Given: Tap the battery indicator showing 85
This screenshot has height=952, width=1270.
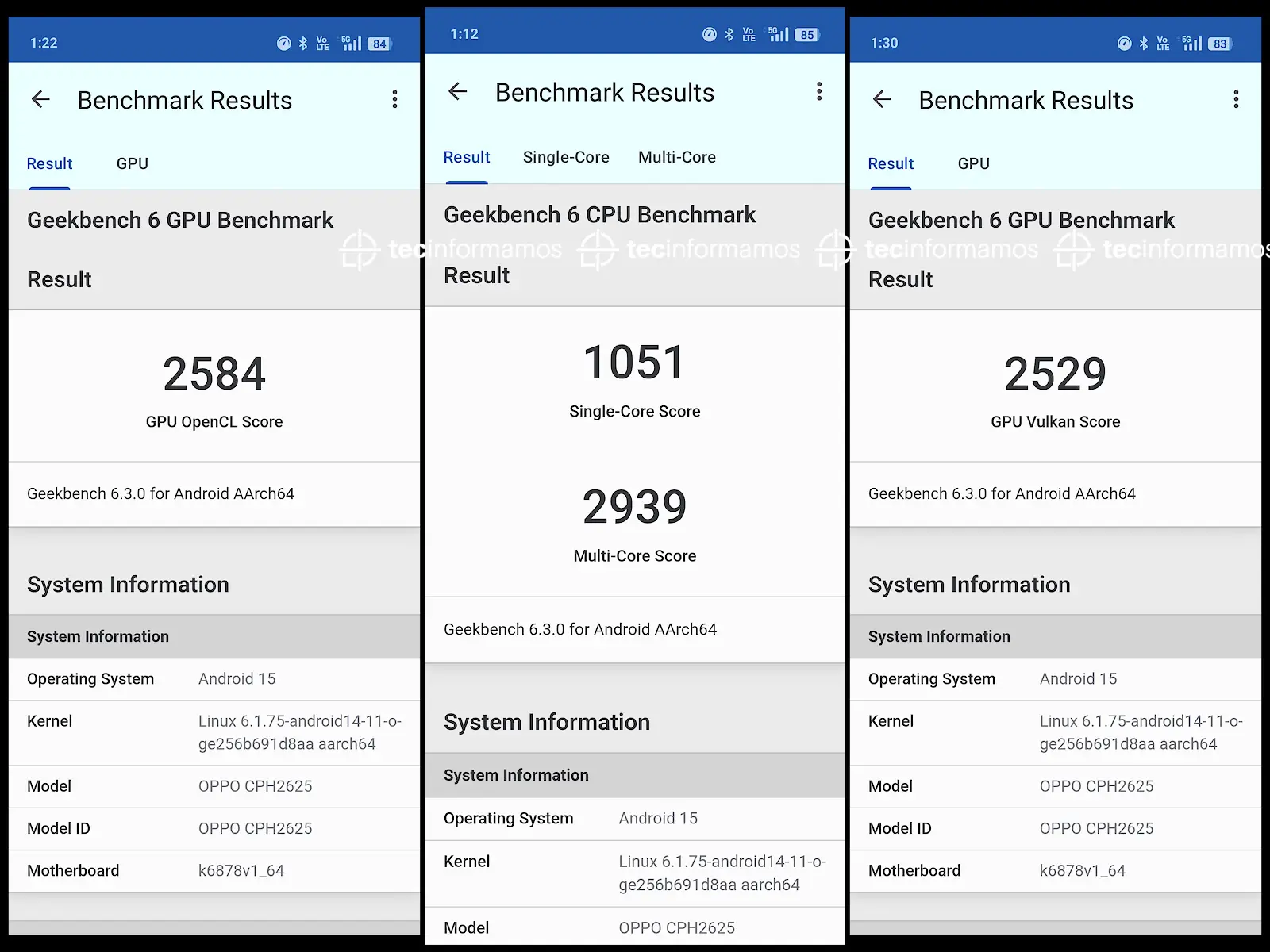Looking at the screenshot, I should point(806,35).
